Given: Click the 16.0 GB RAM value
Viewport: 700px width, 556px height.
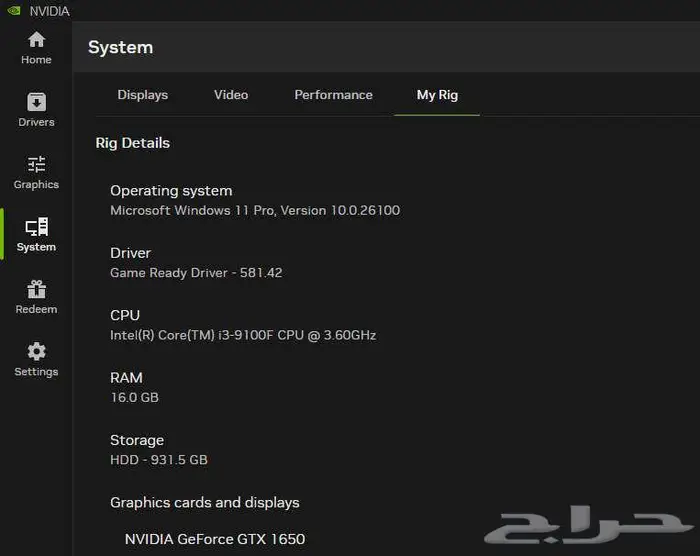Looking at the screenshot, I should point(134,398).
